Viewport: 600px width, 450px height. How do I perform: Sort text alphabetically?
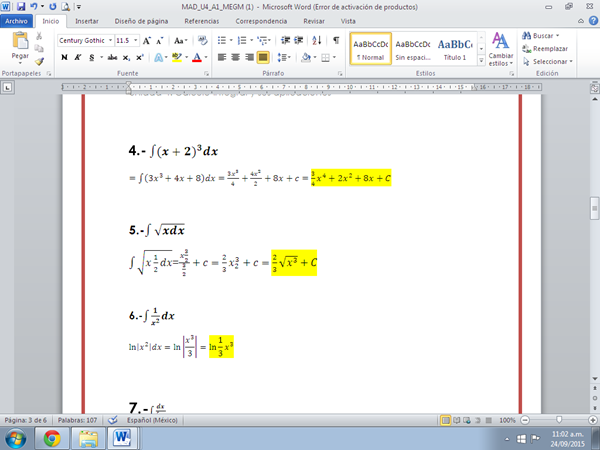pyautogui.click(x=317, y=40)
